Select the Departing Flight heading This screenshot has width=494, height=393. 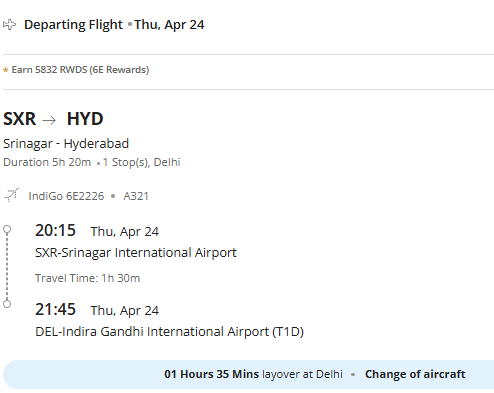pyautogui.click(x=73, y=25)
